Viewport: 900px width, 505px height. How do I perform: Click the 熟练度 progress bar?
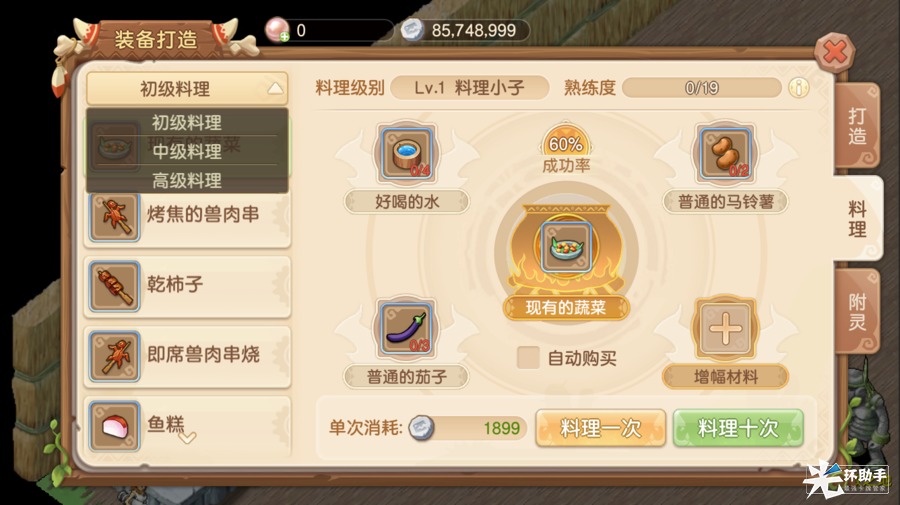click(701, 88)
